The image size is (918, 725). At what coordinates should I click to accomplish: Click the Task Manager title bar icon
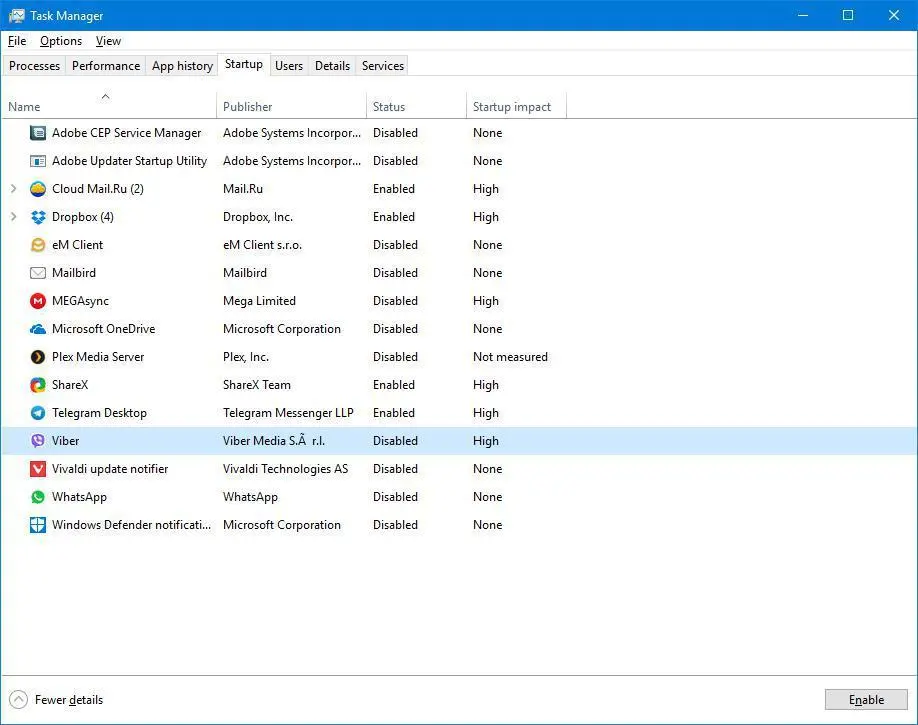(x=16, y=15)
